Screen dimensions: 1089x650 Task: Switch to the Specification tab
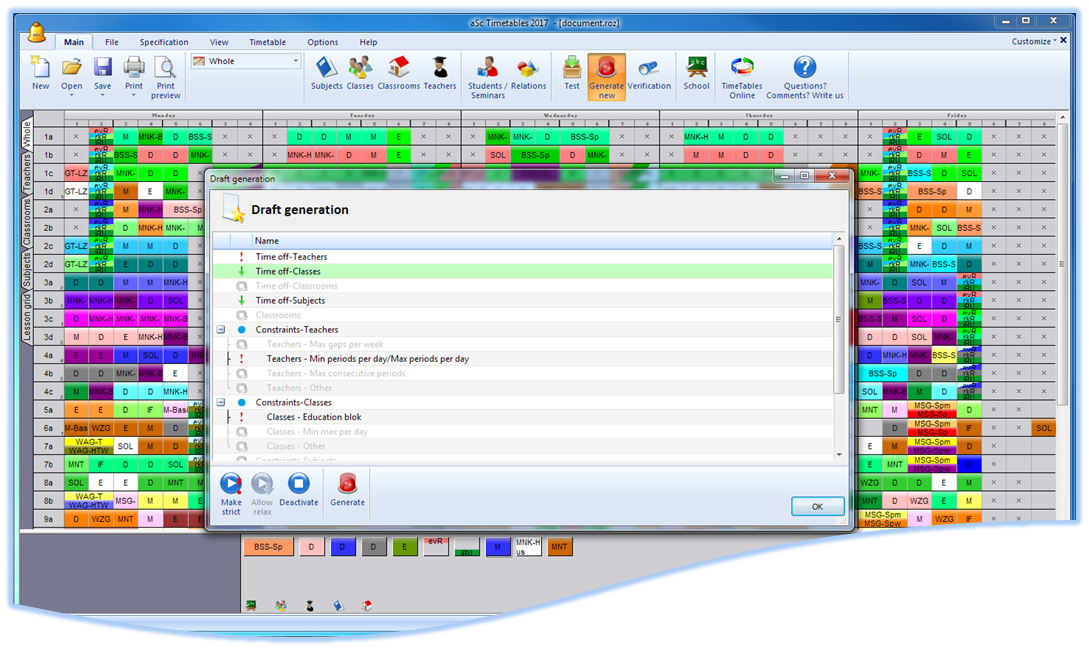click(x=164, y=42)
